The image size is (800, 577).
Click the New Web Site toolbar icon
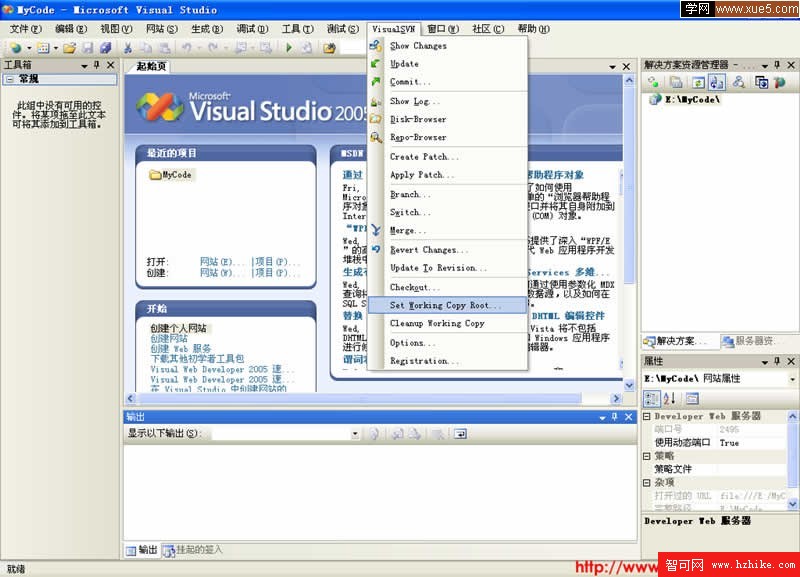click(x=16, y=48)
